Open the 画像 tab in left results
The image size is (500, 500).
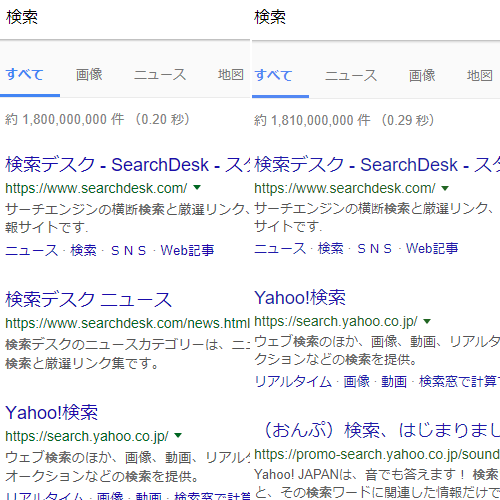tap(89, 74)
